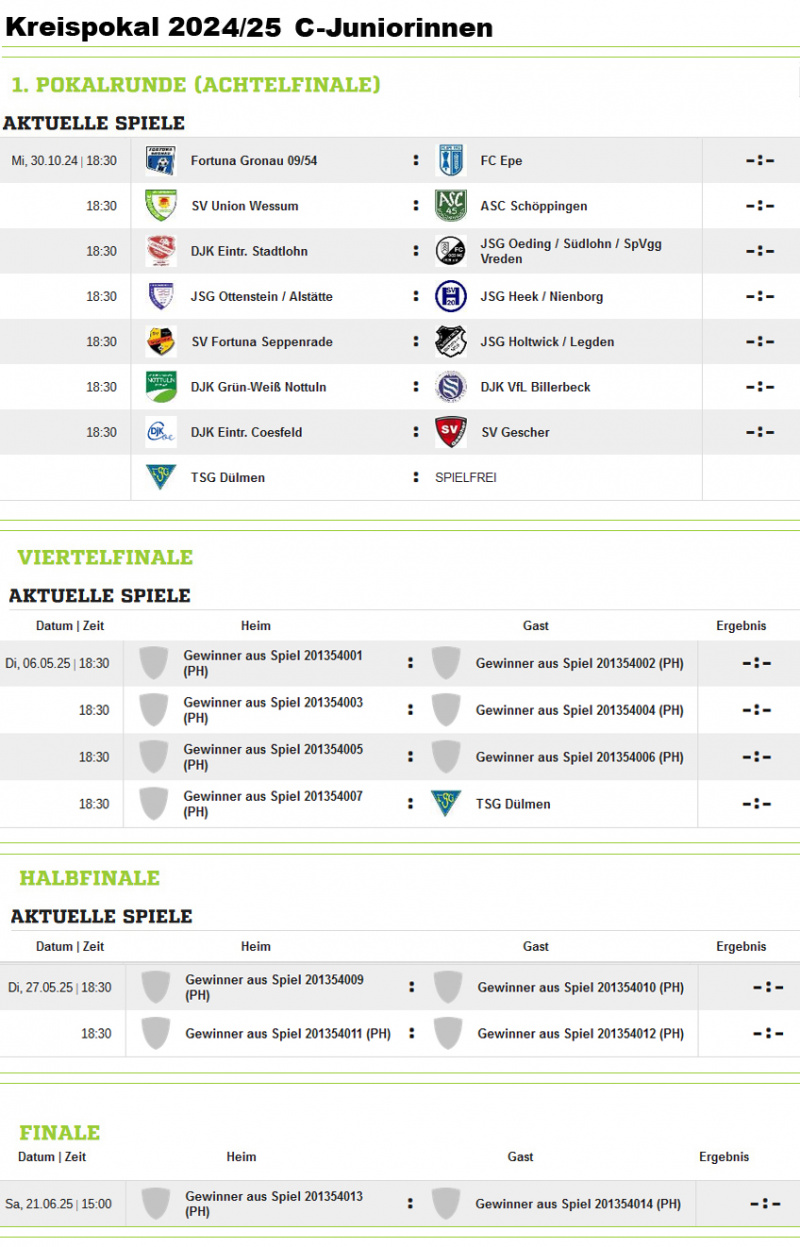This screenshot has width=800, height=1247.
Task: Click TSG Dülmen logo in Viertelfinale
Action: pos(446,804)
